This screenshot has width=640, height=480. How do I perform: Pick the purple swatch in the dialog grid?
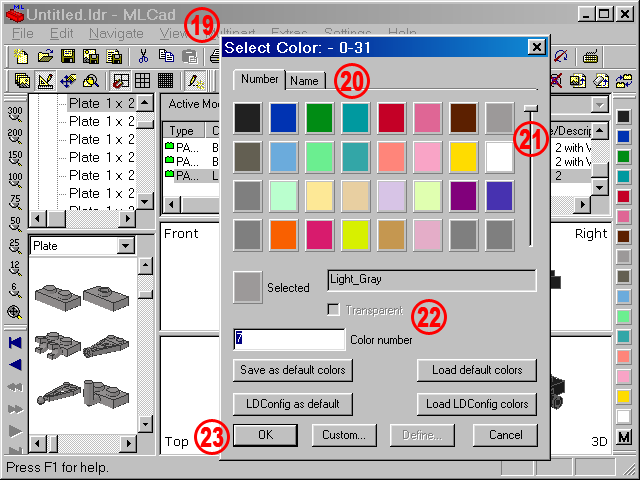click(x=463, y=196)
